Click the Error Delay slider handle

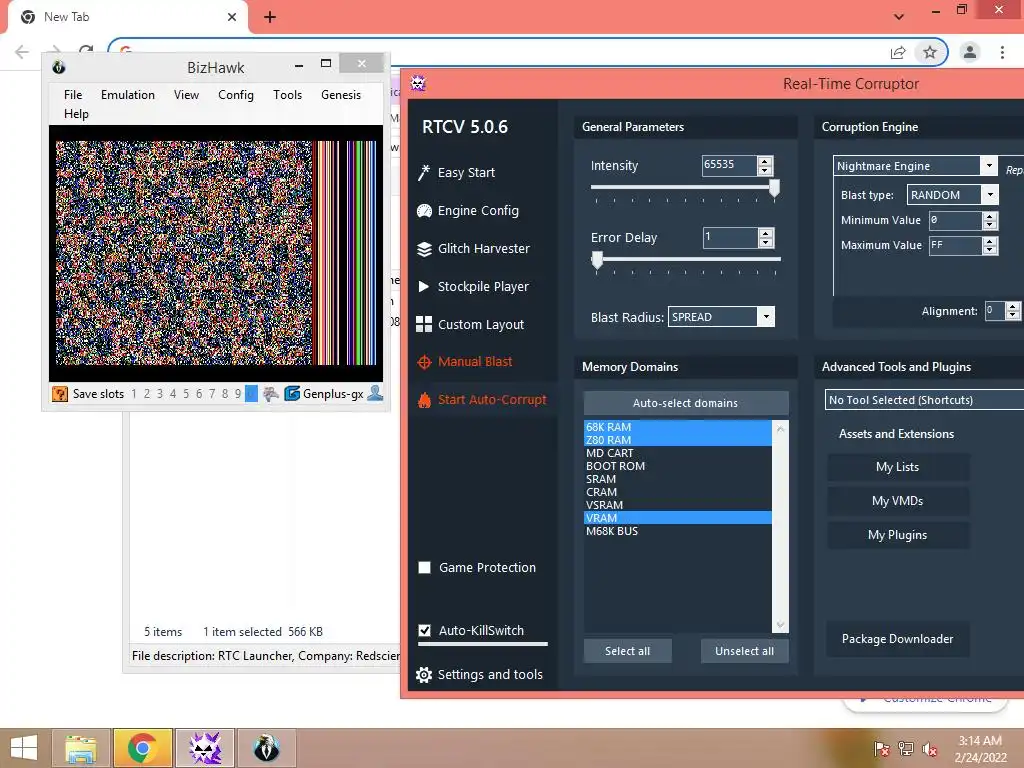tap(597, 260)
